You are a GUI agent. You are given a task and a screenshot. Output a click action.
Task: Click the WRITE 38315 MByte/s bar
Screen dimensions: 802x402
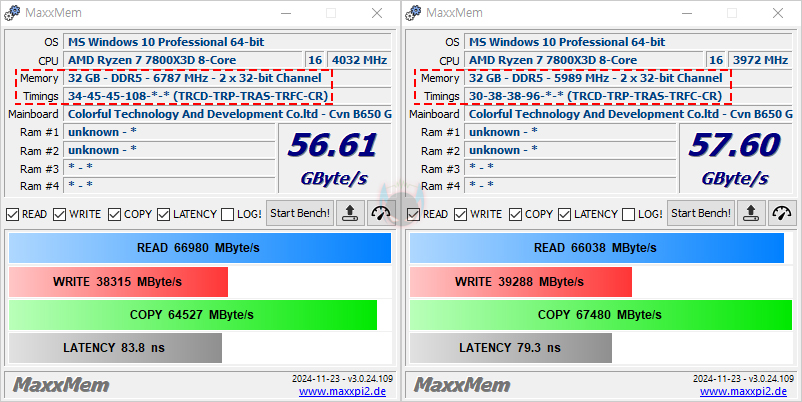(118, 282)
